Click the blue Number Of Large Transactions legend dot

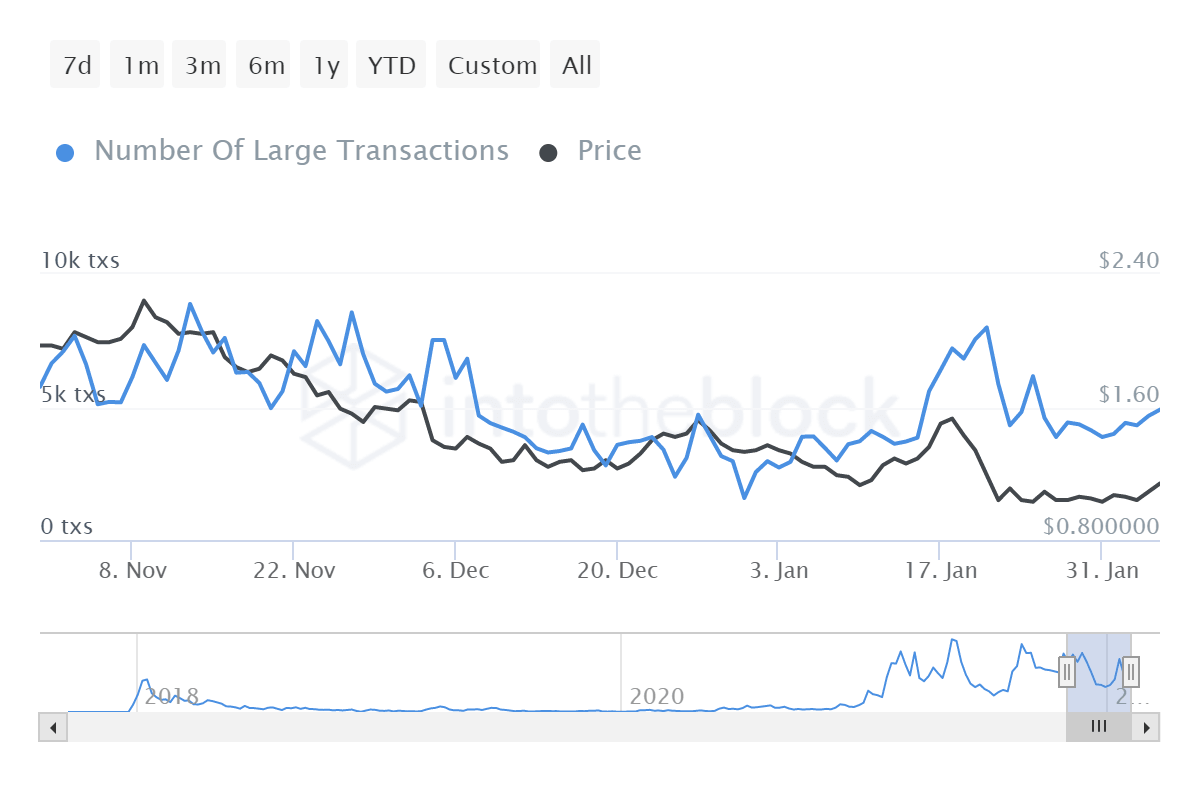tap(65, 150)
